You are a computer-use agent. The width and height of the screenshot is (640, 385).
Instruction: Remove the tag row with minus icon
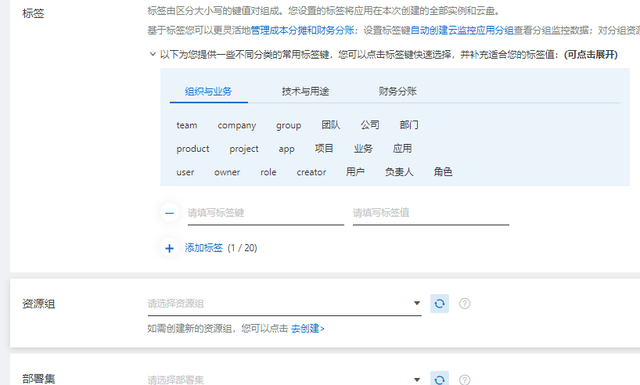coord(169,213)
